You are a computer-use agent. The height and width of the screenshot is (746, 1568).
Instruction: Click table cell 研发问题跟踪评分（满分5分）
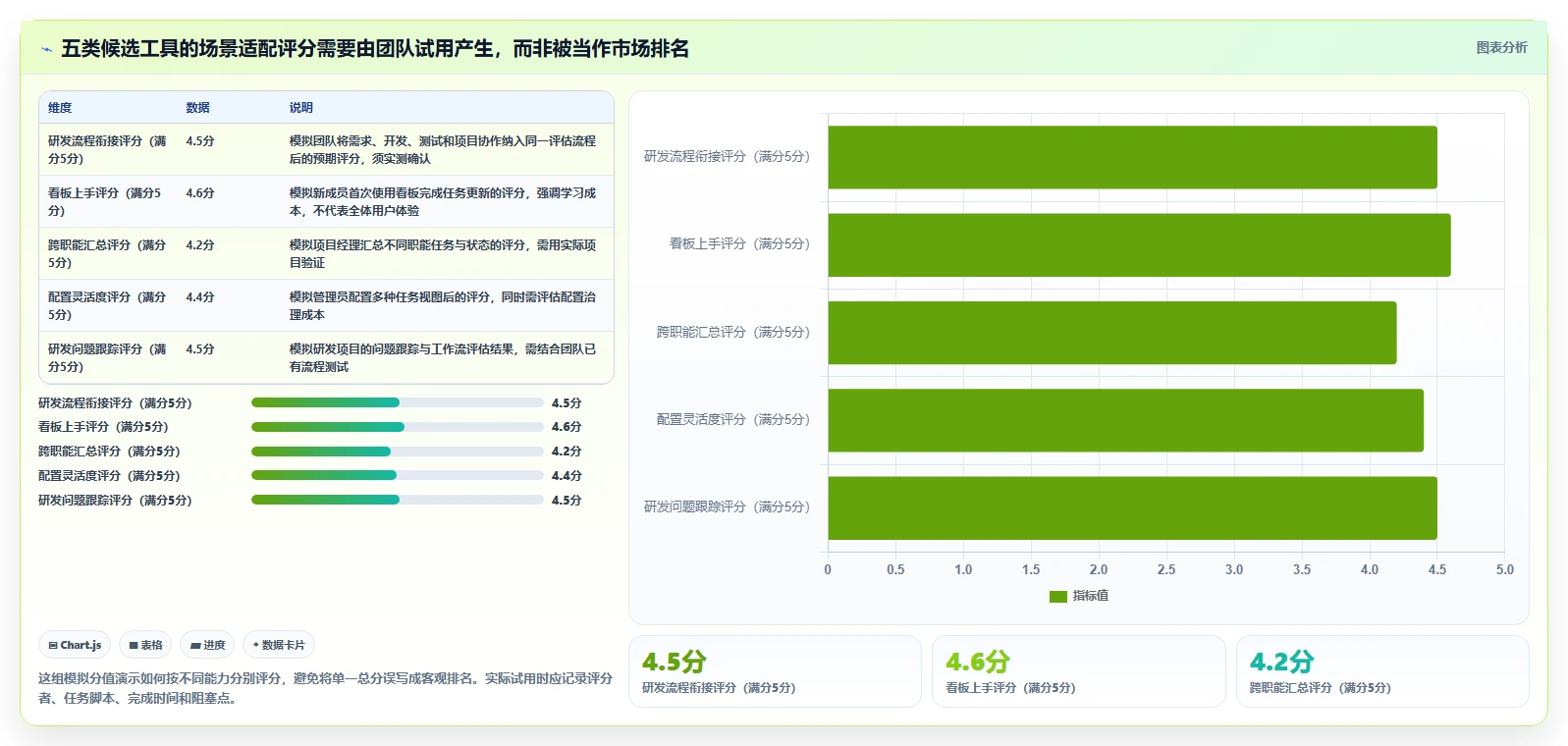coord(108,358)
